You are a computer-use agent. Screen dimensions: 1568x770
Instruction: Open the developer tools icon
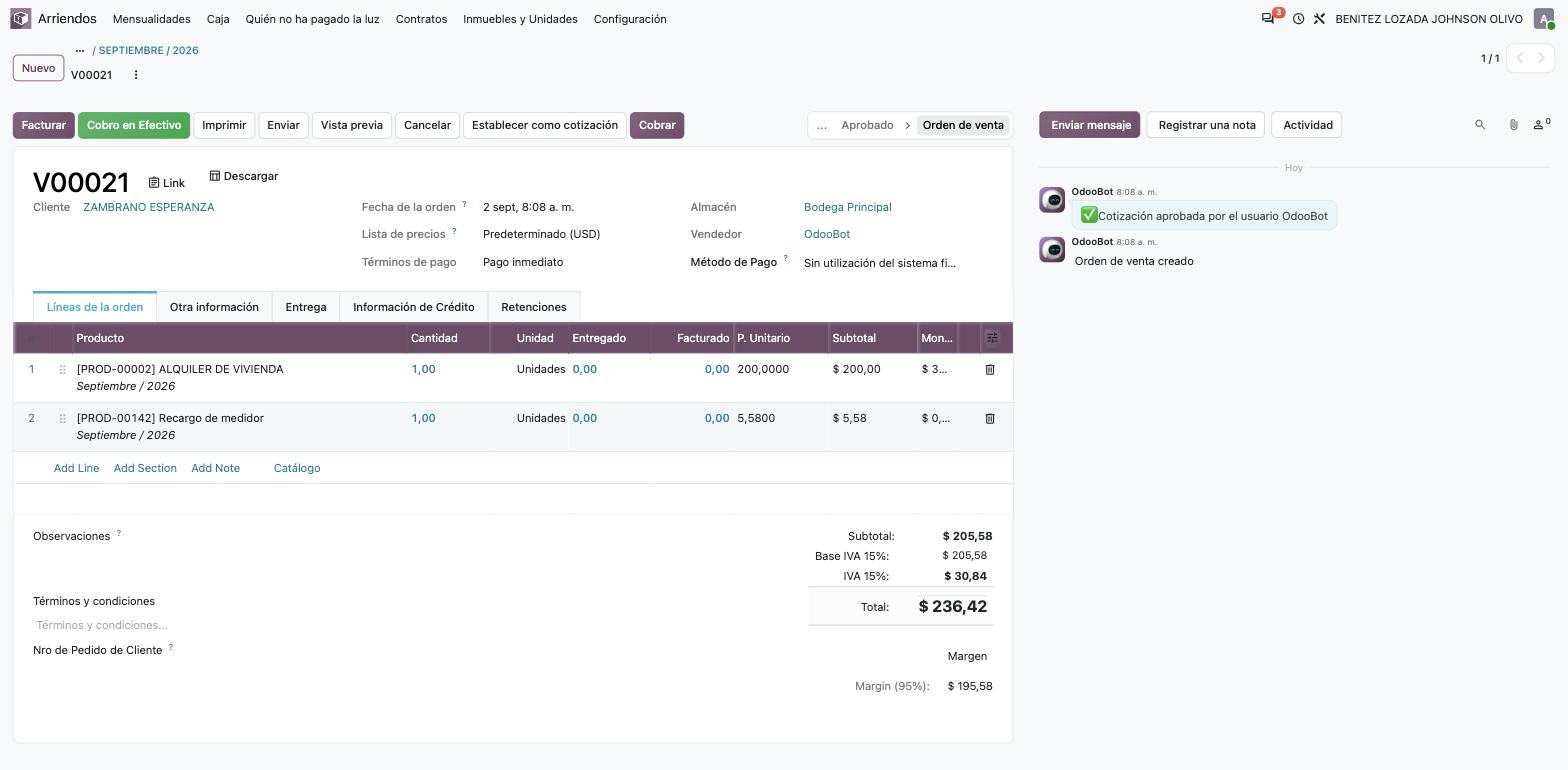click(1319, 19)
